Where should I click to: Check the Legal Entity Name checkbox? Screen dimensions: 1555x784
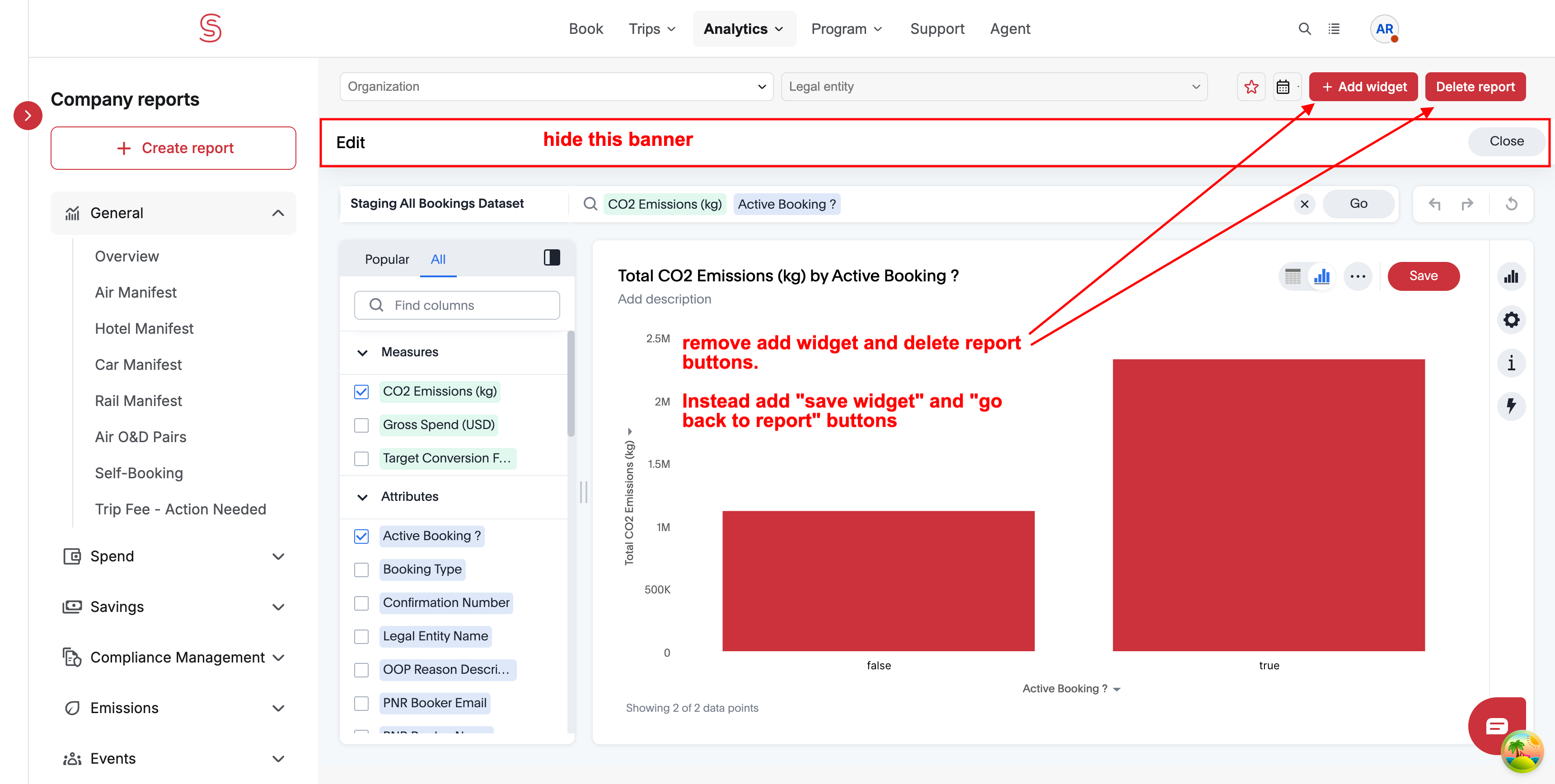click(361, 636)
